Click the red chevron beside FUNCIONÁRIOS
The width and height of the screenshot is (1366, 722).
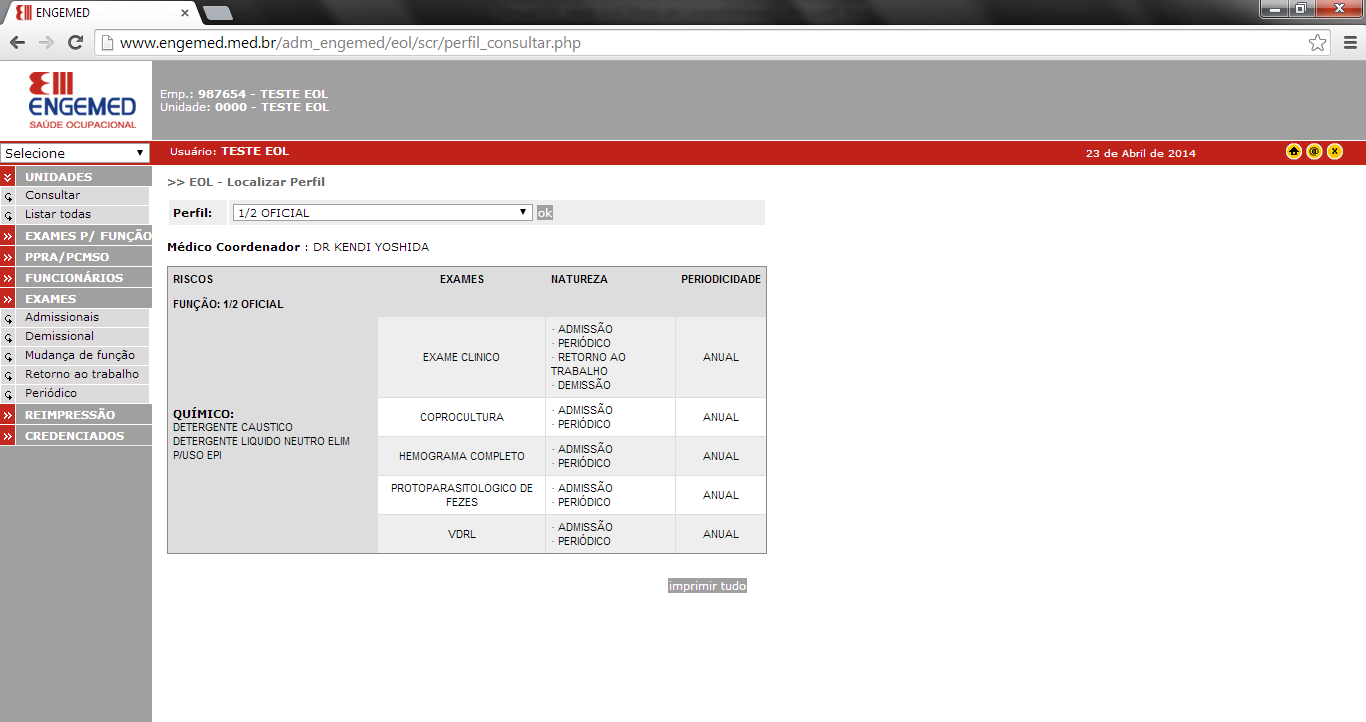7,278
